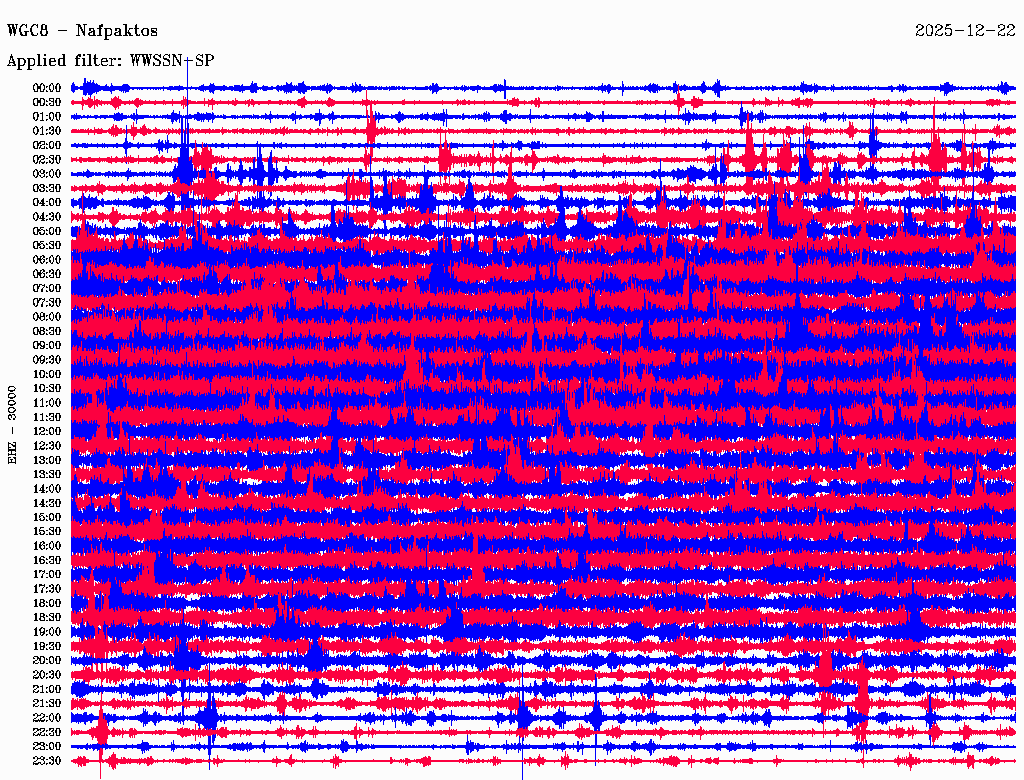Select the 06:00 time label
1024x780 pixels.
click(47, 260)
